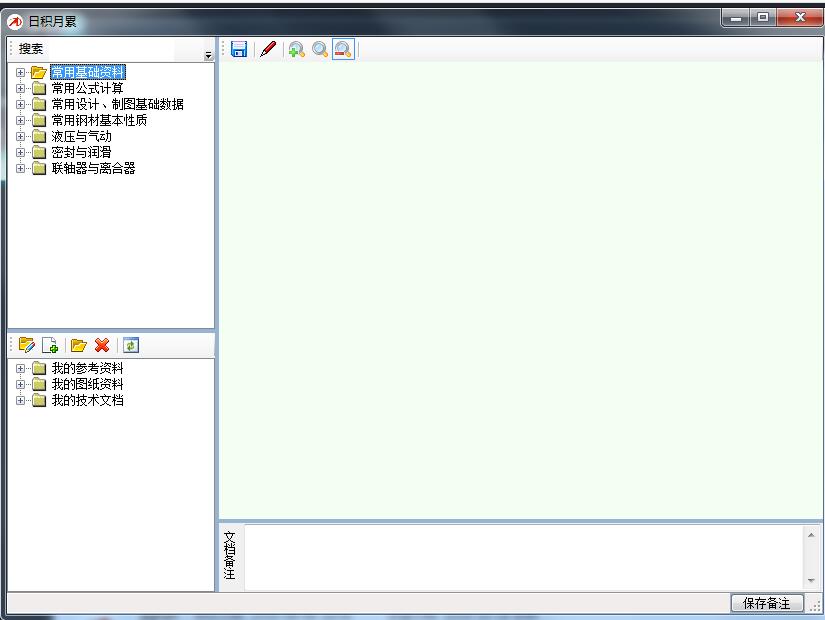The width and height of the screenshot is (825, 620).
Task: Select the 常用基础资料 tree item
Action: [x=88, y=72]
